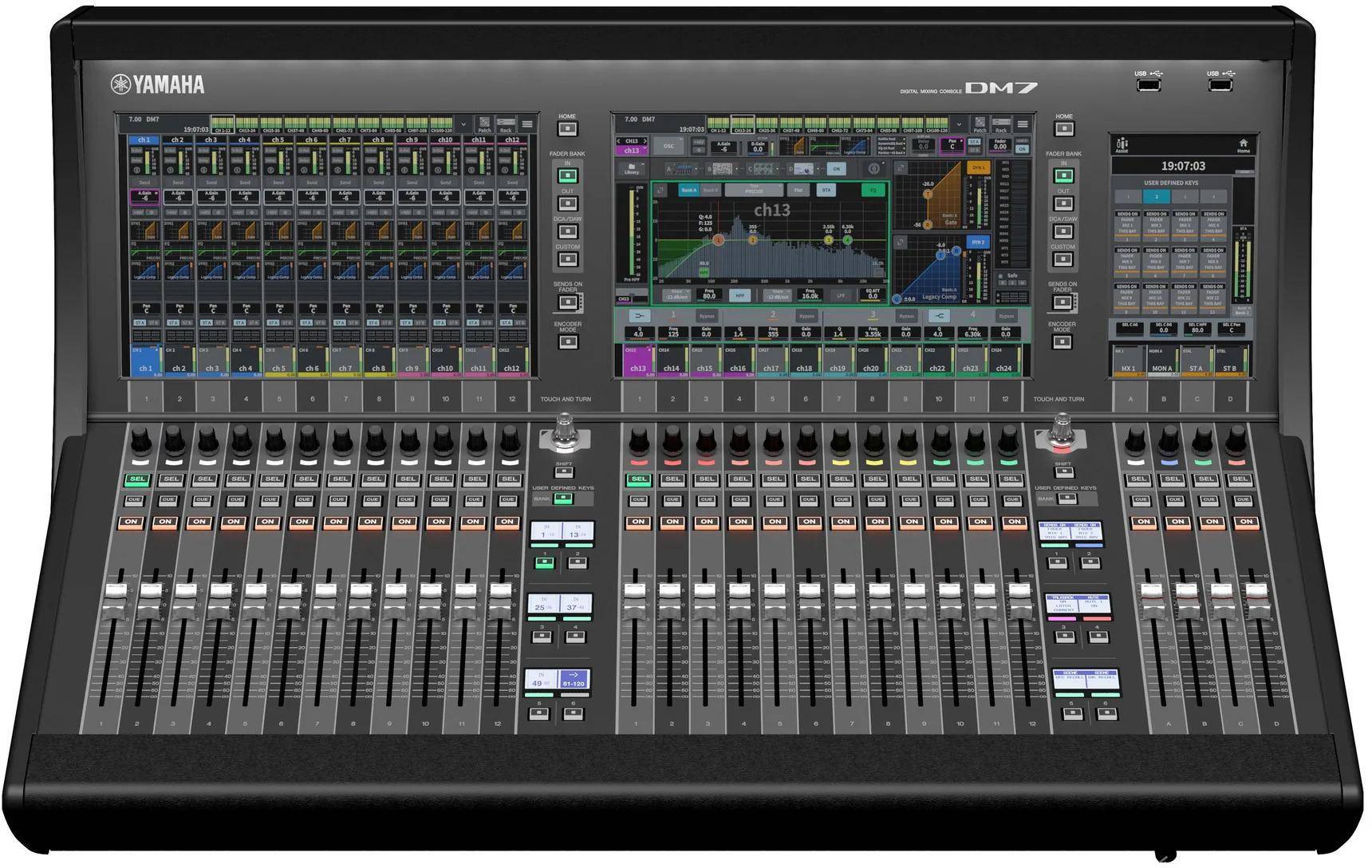Open Patch icon on the center touchscreen

pyautogui.click(x=980, y=124)
